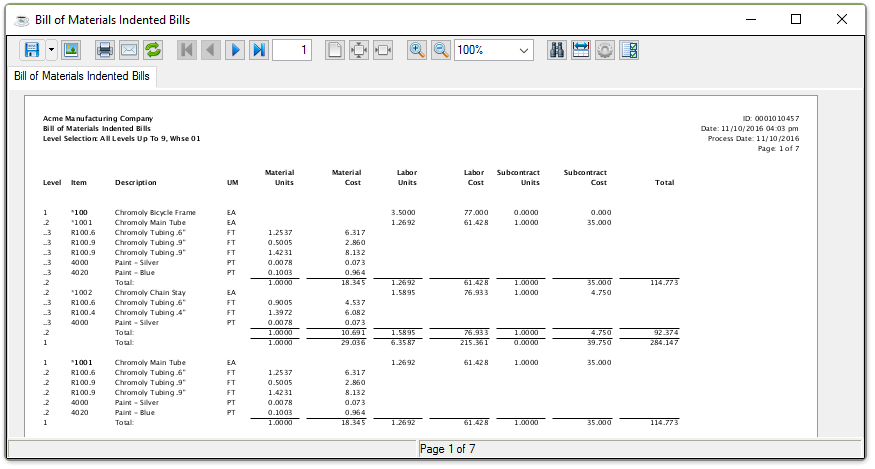The height and width of the screenshot is (469, 875).
Task: Toggle fit page width view
Action: [x=383, y=49]
